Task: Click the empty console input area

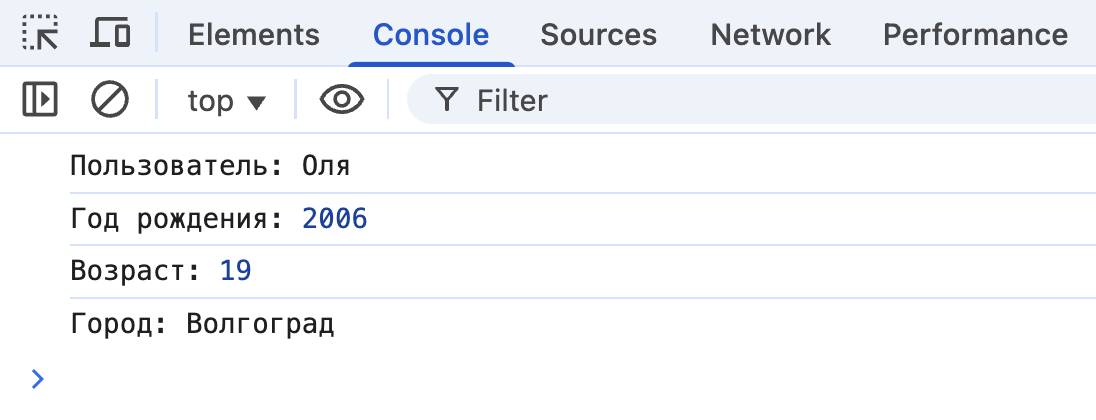Action: [x=560, y=378]
